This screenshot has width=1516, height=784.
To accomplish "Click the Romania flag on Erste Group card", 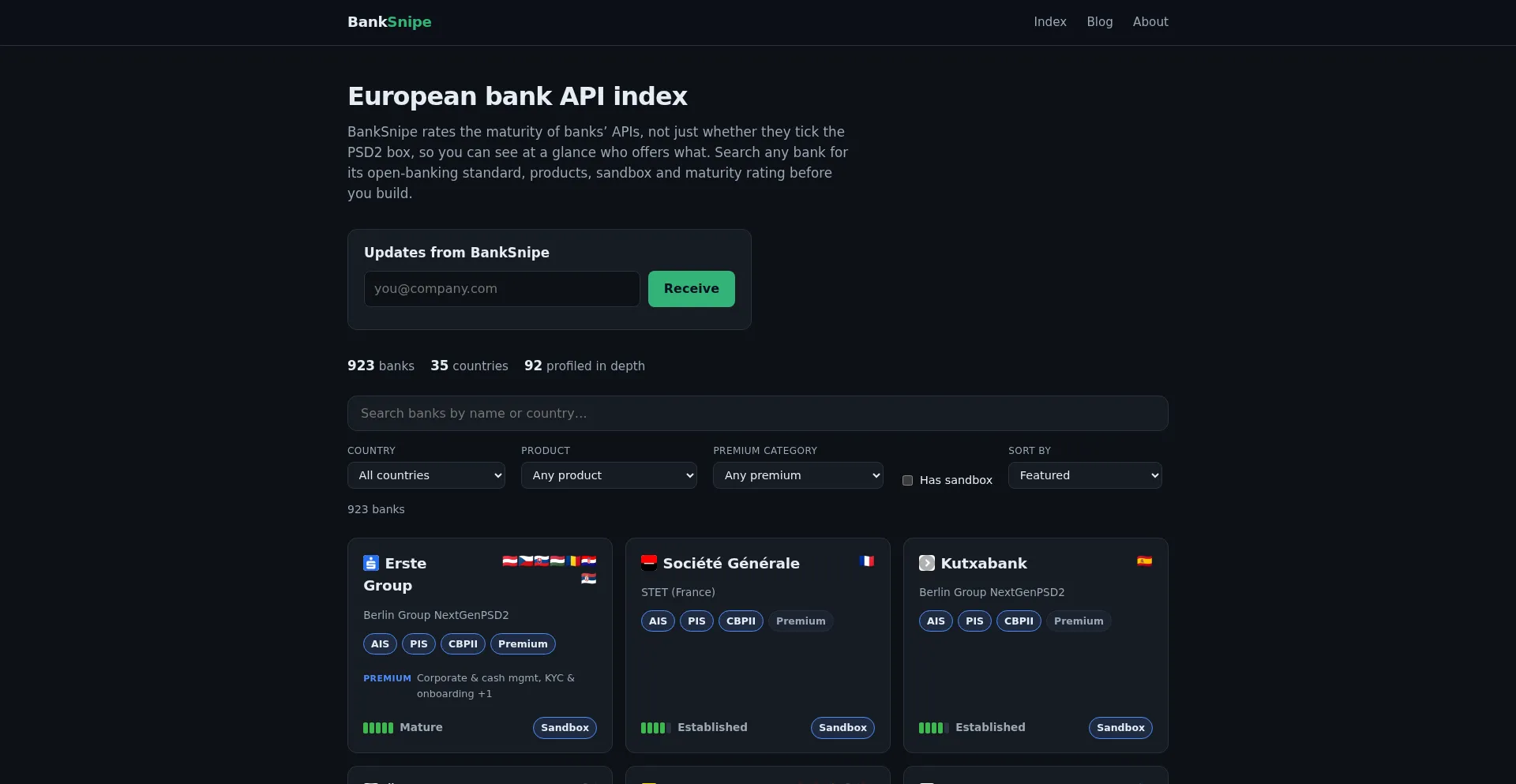I will pyautogui.click(x=573, y=561).
